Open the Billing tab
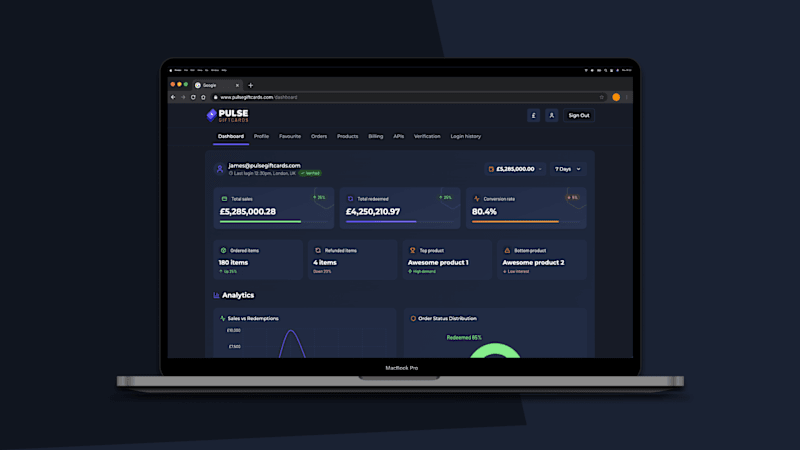 [x=376, y=136]
